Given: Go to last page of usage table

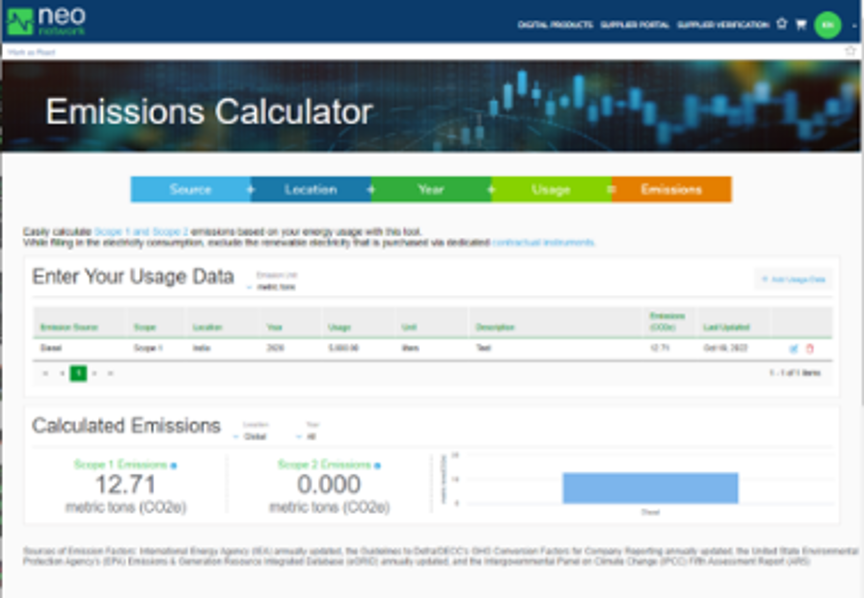Looking at the screenshot, I should click(x=110, y=374).
